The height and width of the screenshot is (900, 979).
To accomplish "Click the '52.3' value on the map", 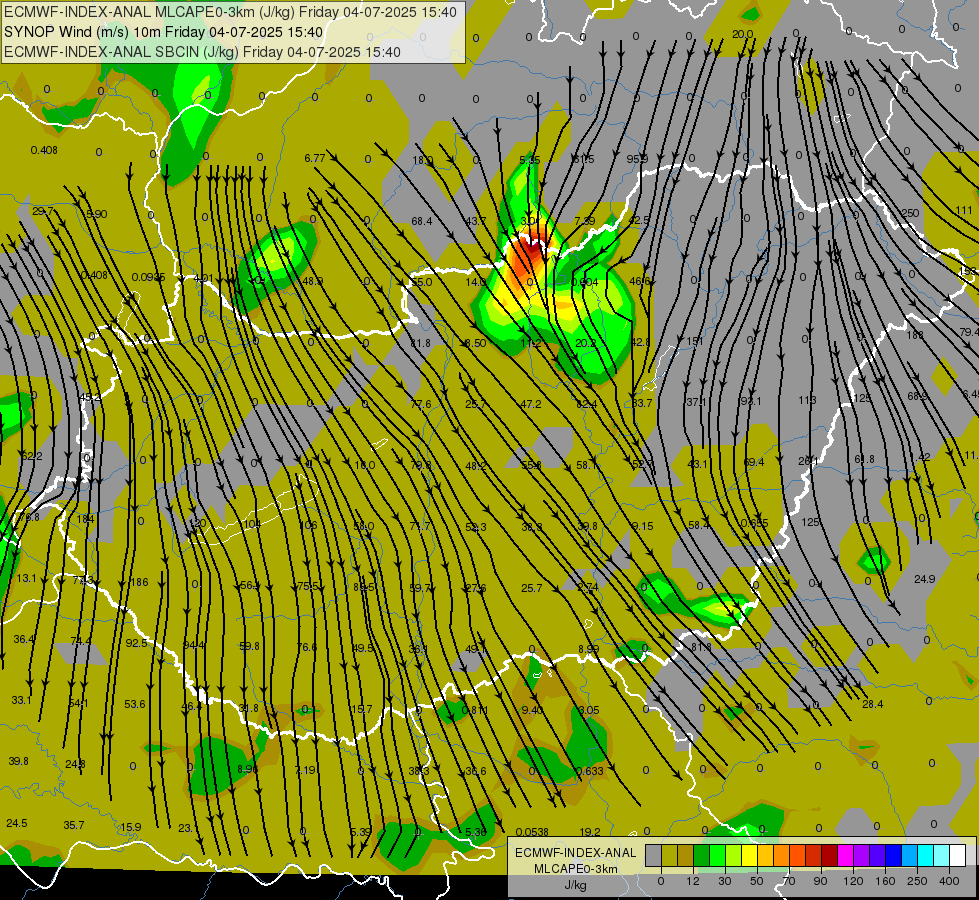I will tap(476, 527).
